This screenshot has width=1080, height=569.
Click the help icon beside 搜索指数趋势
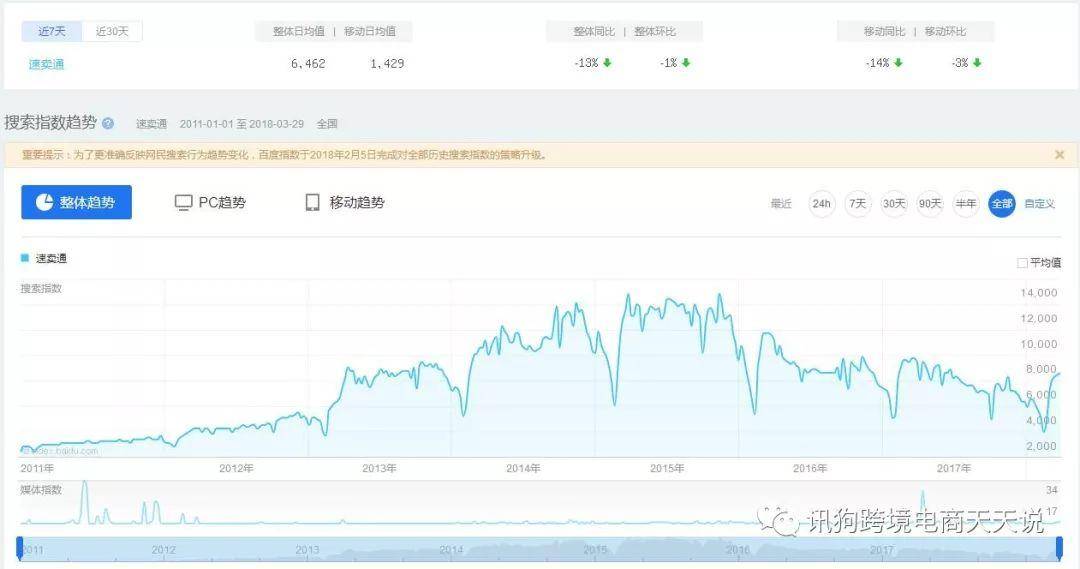click(x=108, y=124)
